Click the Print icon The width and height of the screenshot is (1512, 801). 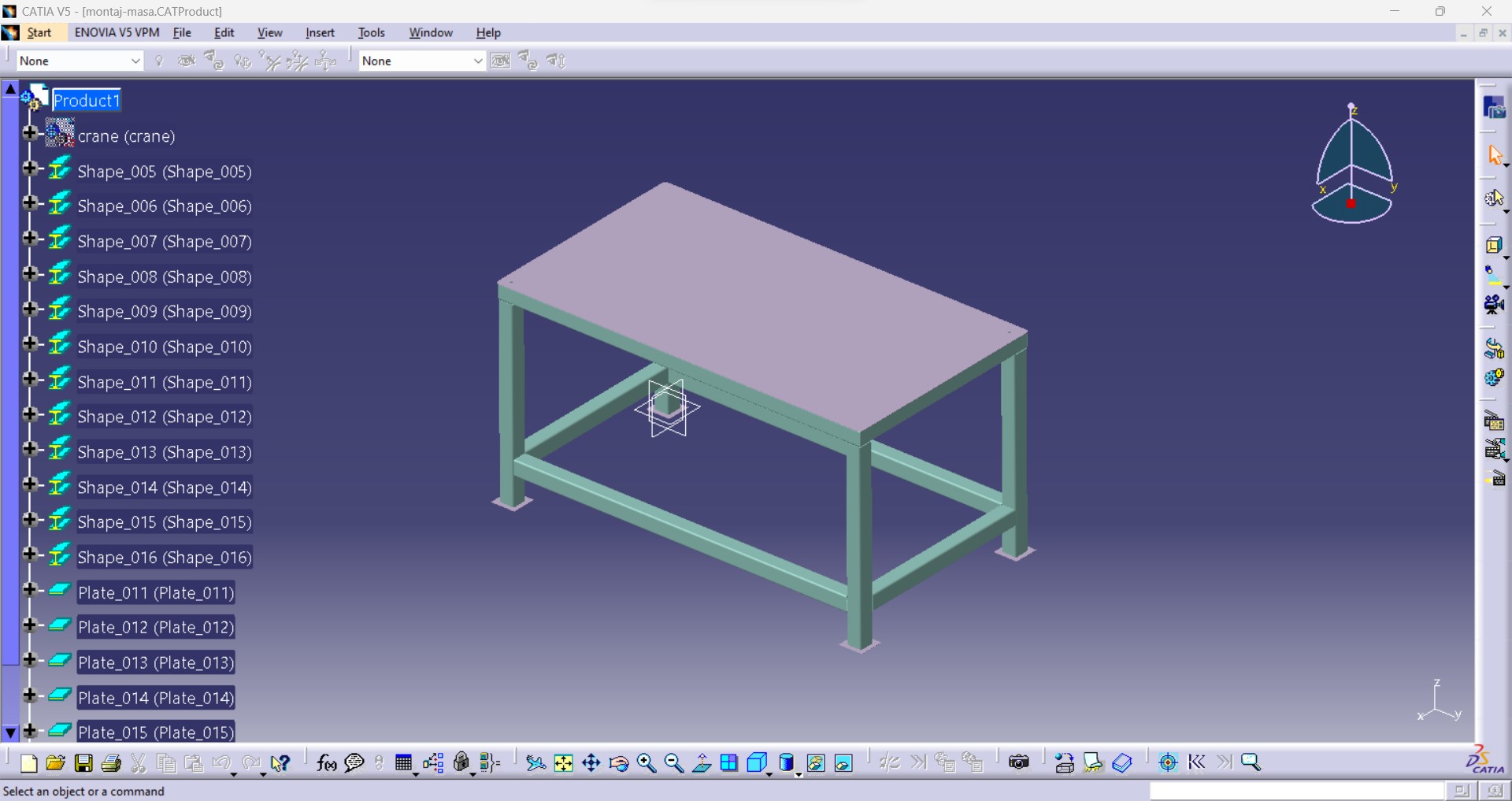point(111,762)
